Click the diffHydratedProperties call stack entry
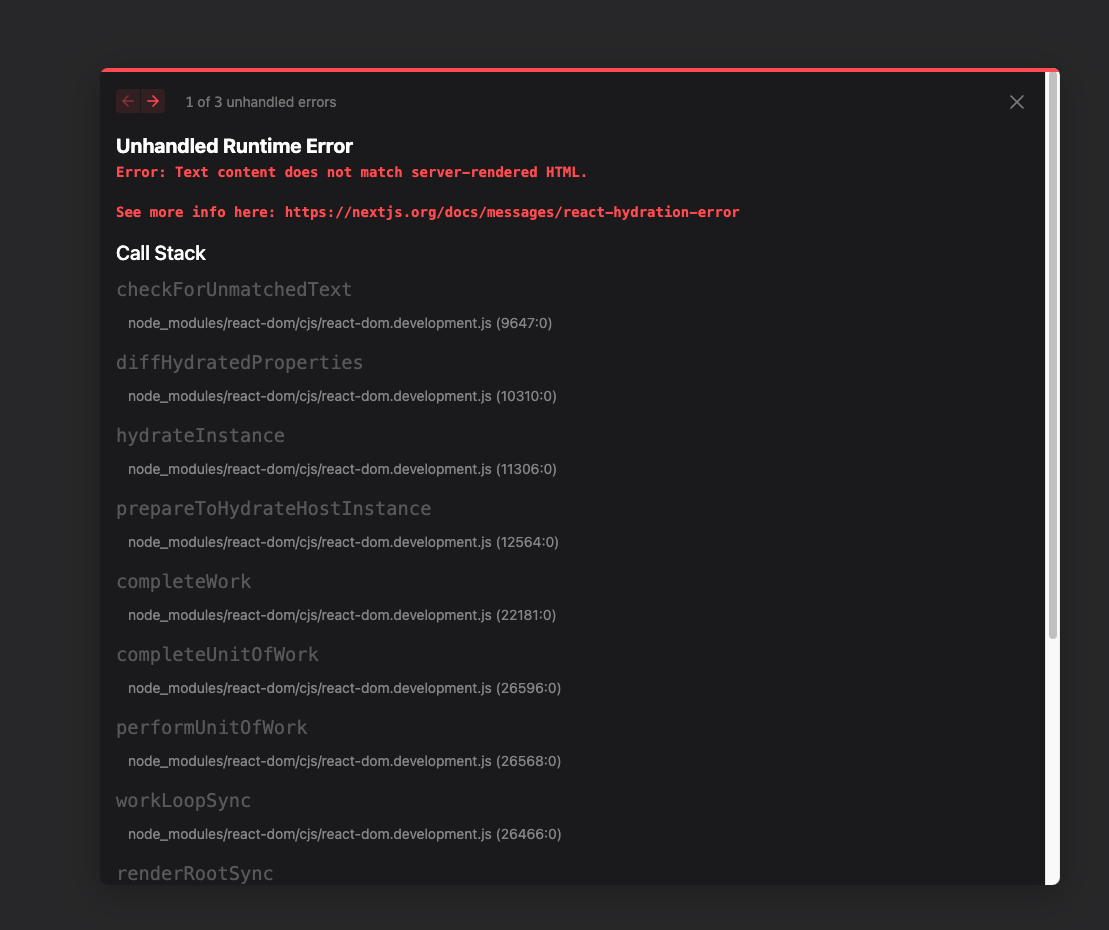 [x=239, y=362]
